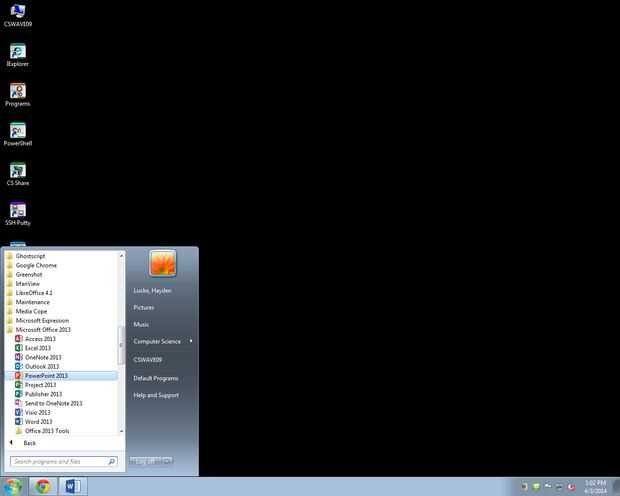Expand the Maintenance folder
620x496 pixels.
click(28, 302)
